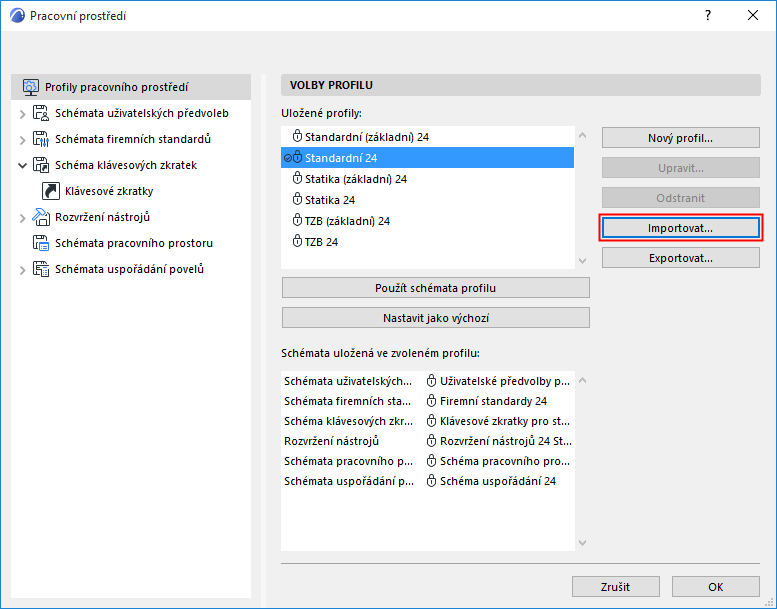Collapse Schéma klávesových zkratek tree node
This screenshot has width=777, height=609.
coord(22,166)
